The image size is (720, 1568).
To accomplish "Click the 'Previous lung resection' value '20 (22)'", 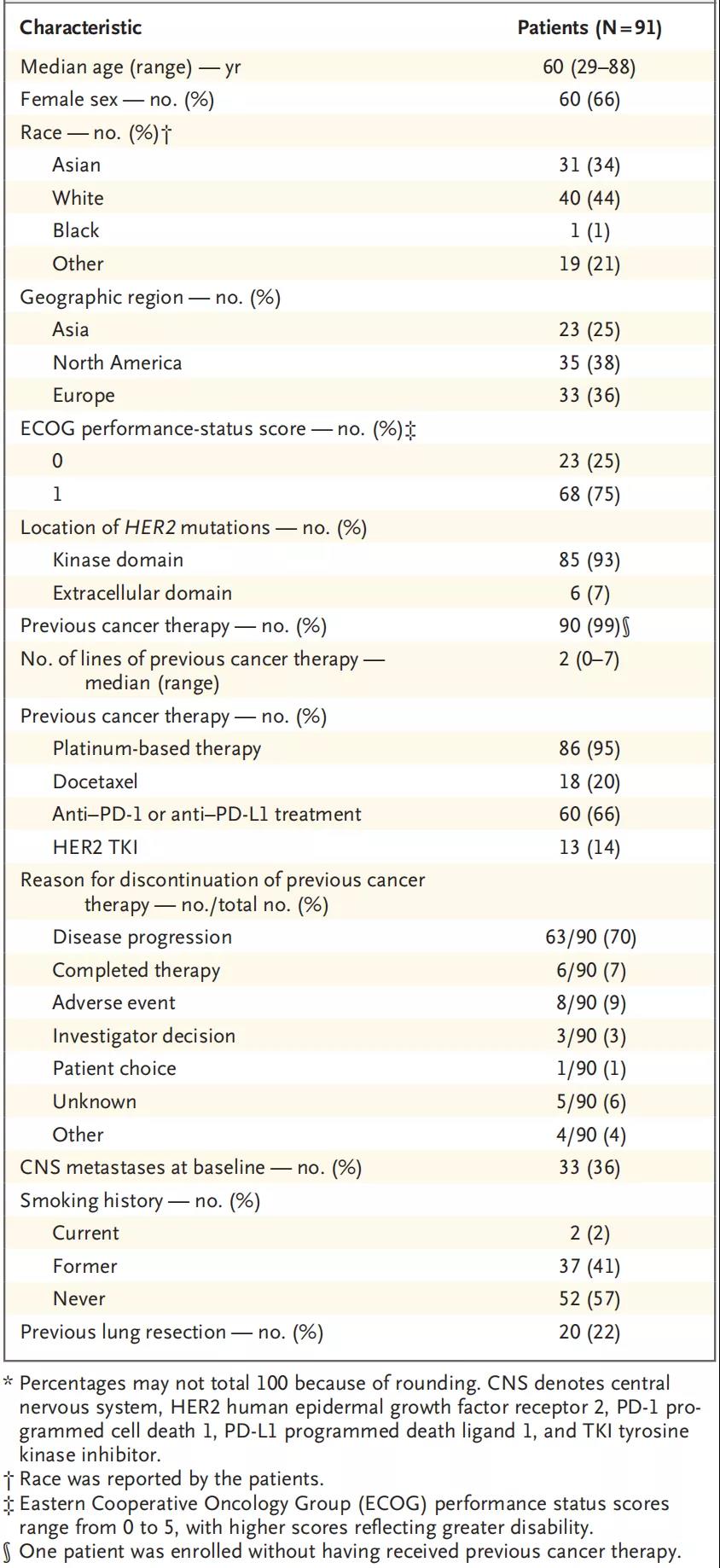I will coord(589,1332).
